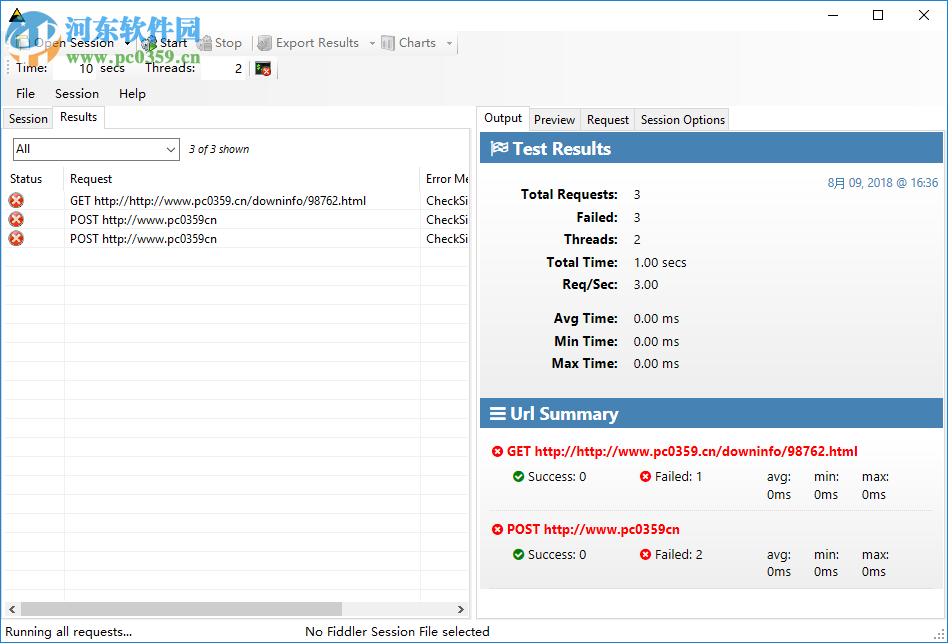Viewport: 948px width, 643px height.
Task: Click the Open Session toolbar icon
Action: click(23, 43)
